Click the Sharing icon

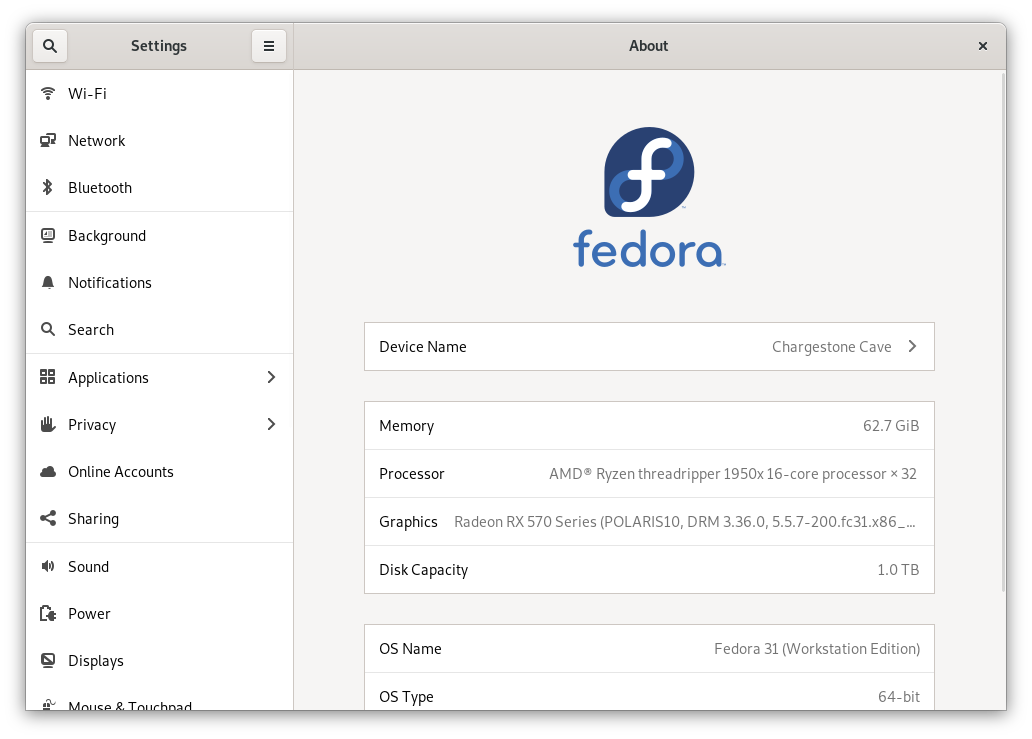click(47, 519)
